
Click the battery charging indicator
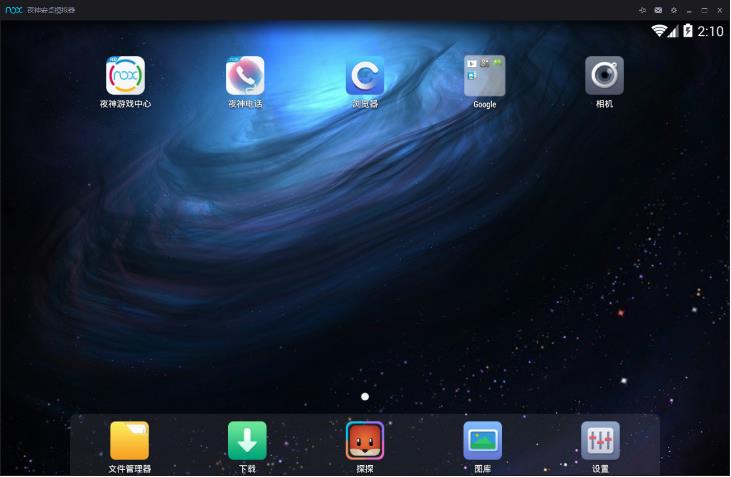tap(687, 32)
